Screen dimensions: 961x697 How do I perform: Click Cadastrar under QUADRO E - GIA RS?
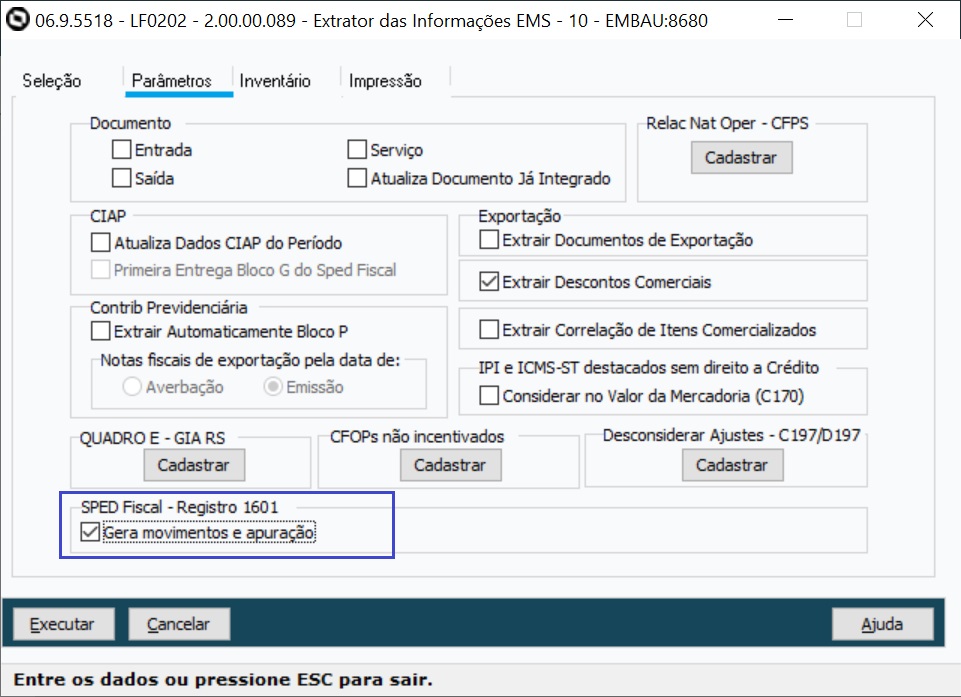(x=194, y=465)
